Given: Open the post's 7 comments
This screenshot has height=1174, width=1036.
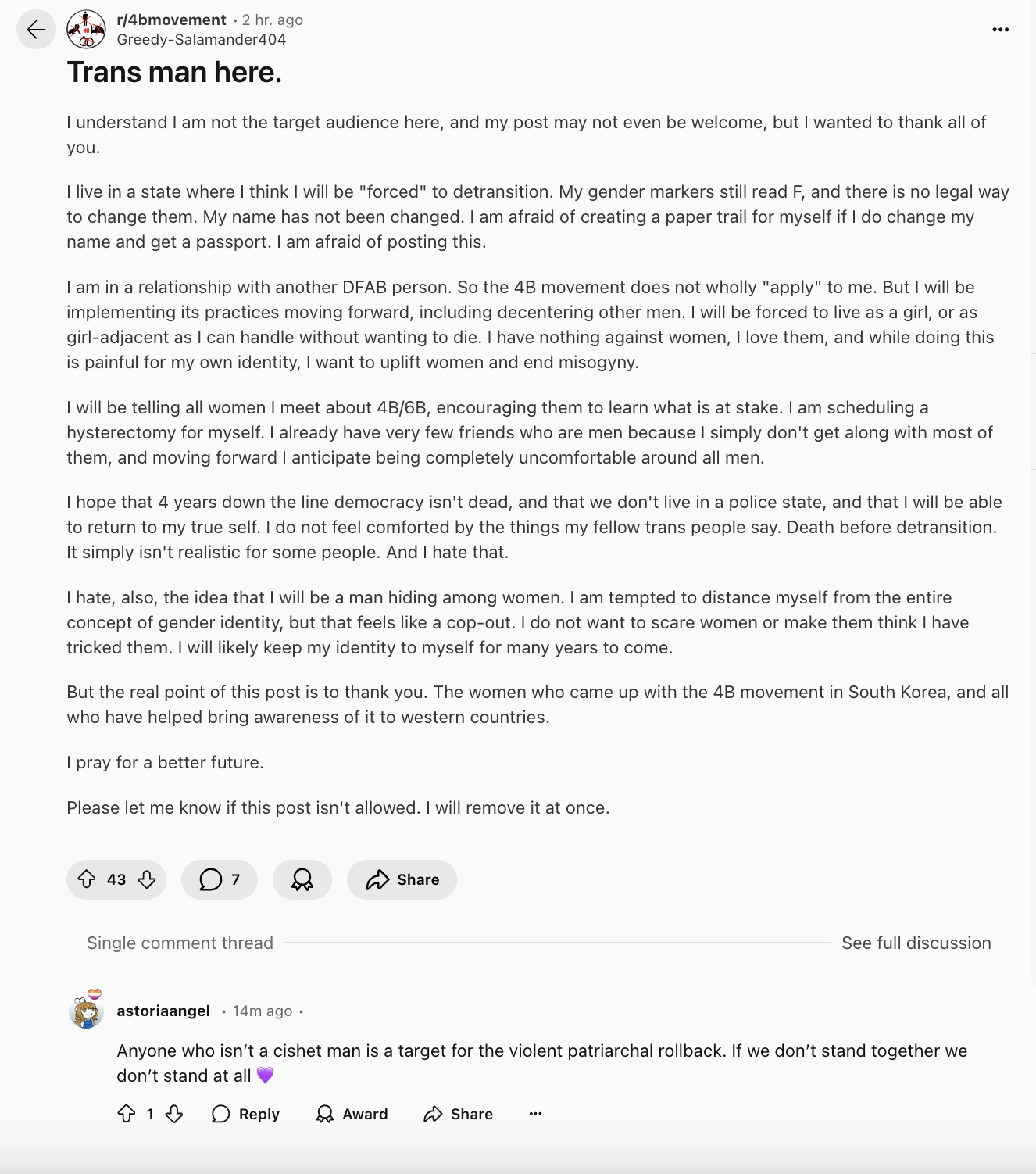Looking at the screenshot, I should pos(220,879).
